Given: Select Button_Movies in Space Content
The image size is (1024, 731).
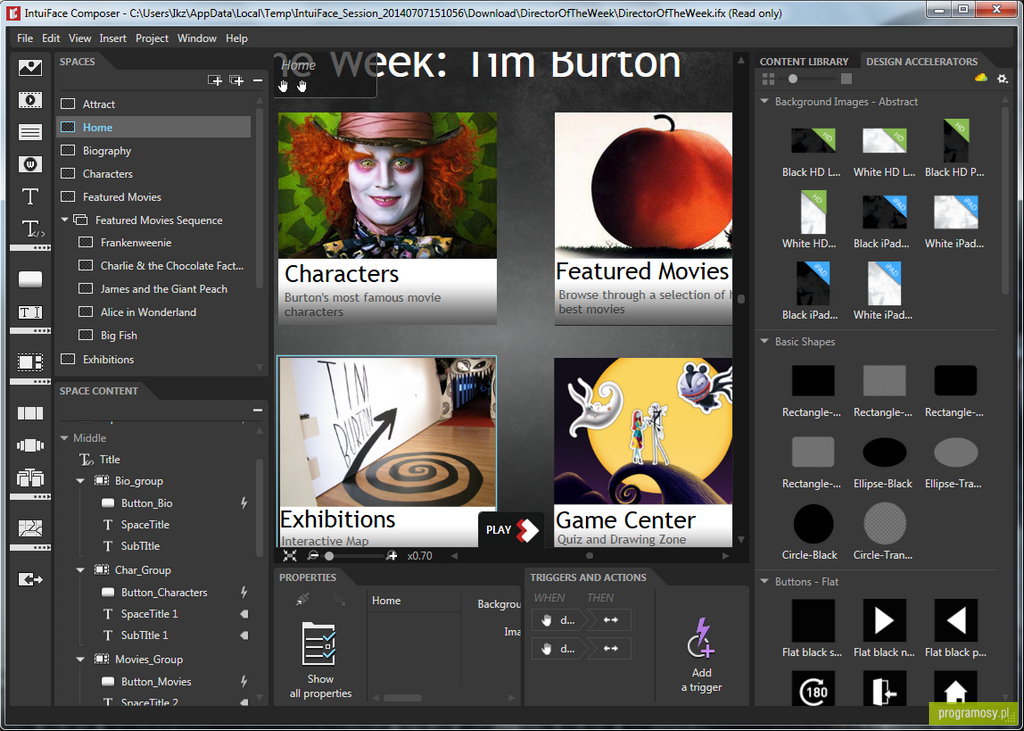Looking at the screenshot, I should (156, 681).
